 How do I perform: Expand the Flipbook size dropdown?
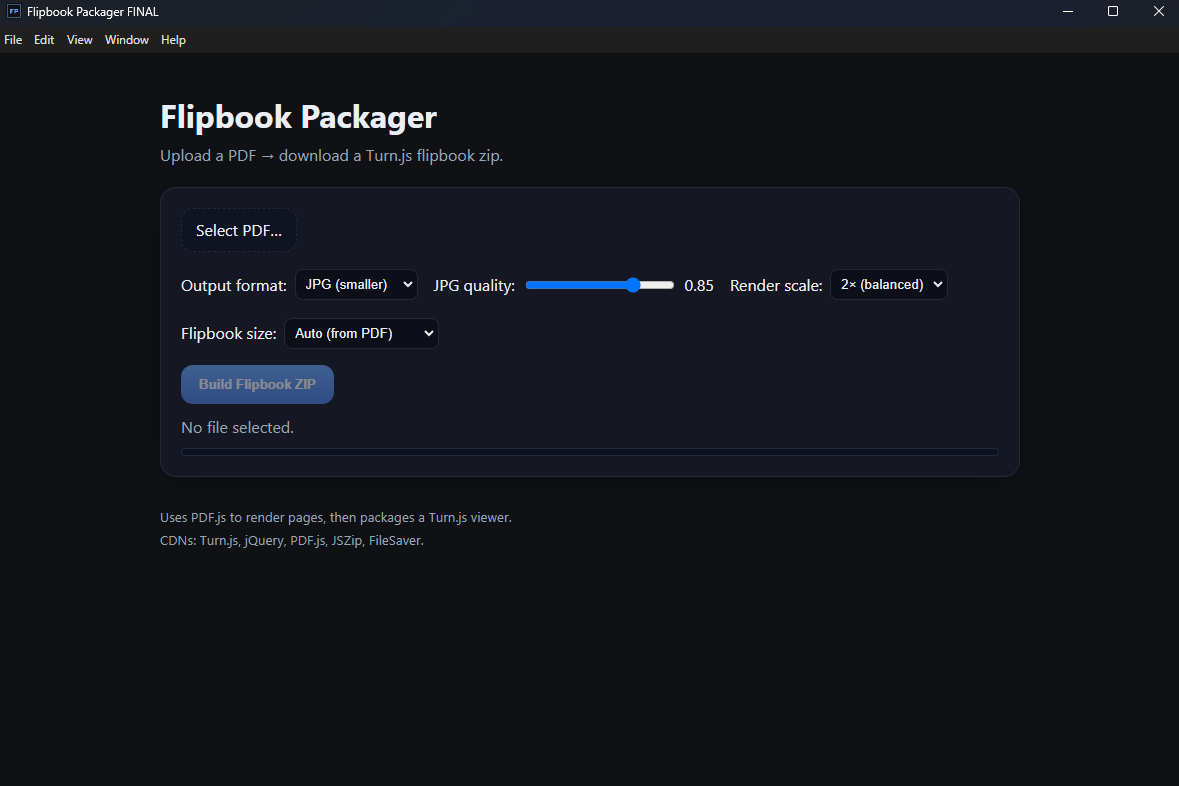(x=361, y=334)
